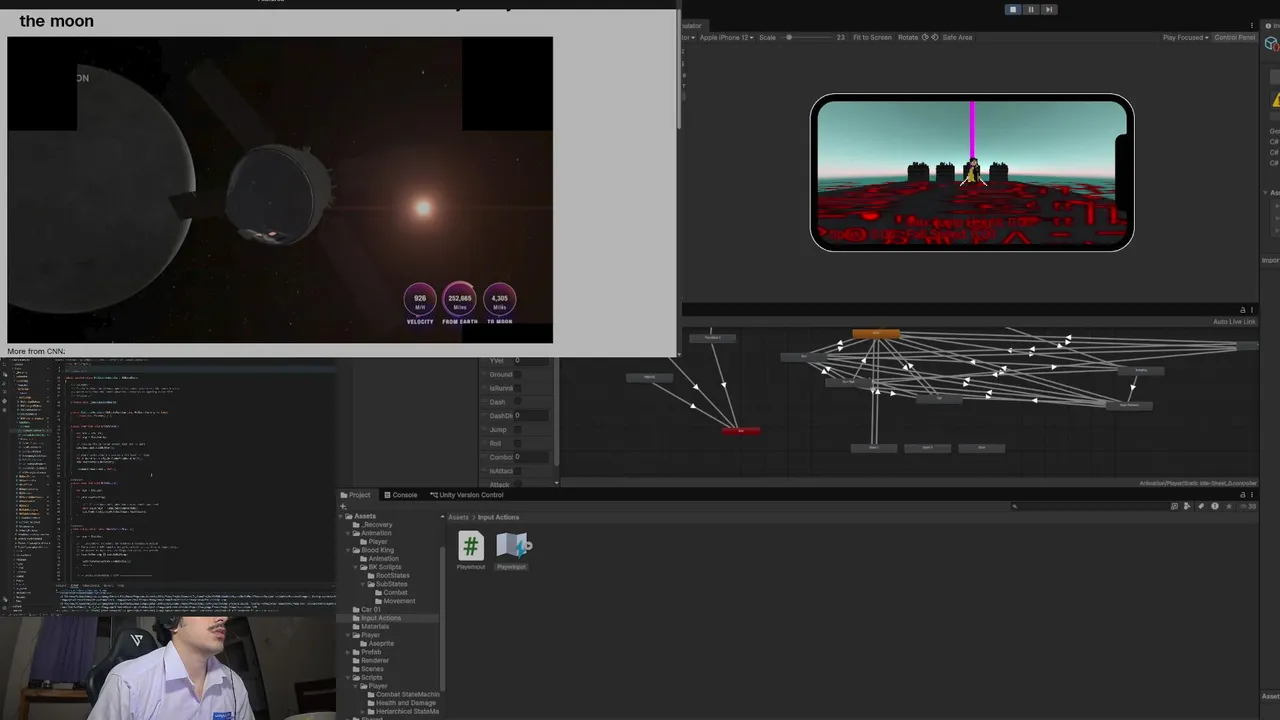The image size is (1280, 720).
Task: Collapse the Assets root folder
Action: pyautogui.click(x=341, y=516)
